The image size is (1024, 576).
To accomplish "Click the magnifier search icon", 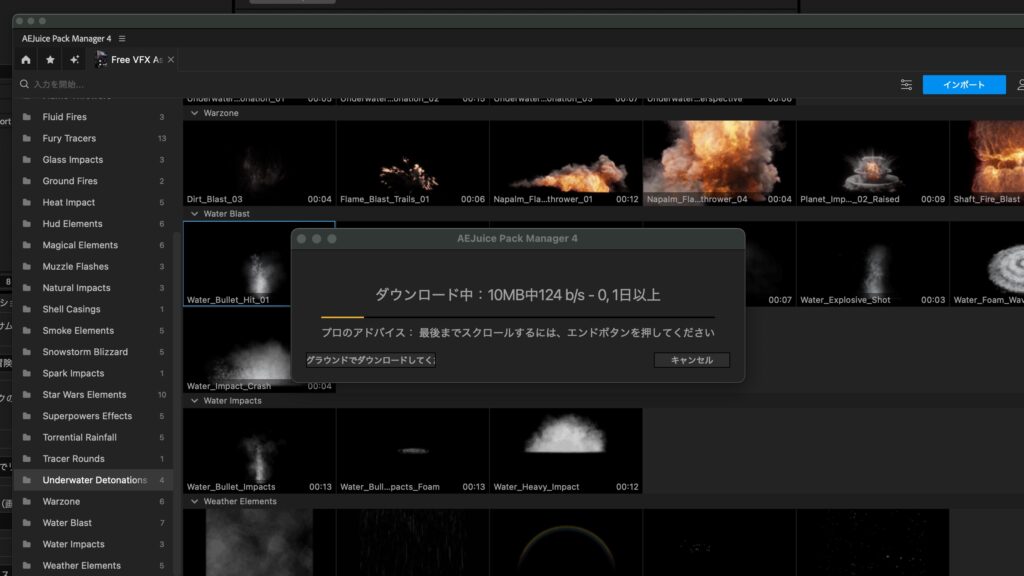I will pyautogui.click(x=24, y=84).
